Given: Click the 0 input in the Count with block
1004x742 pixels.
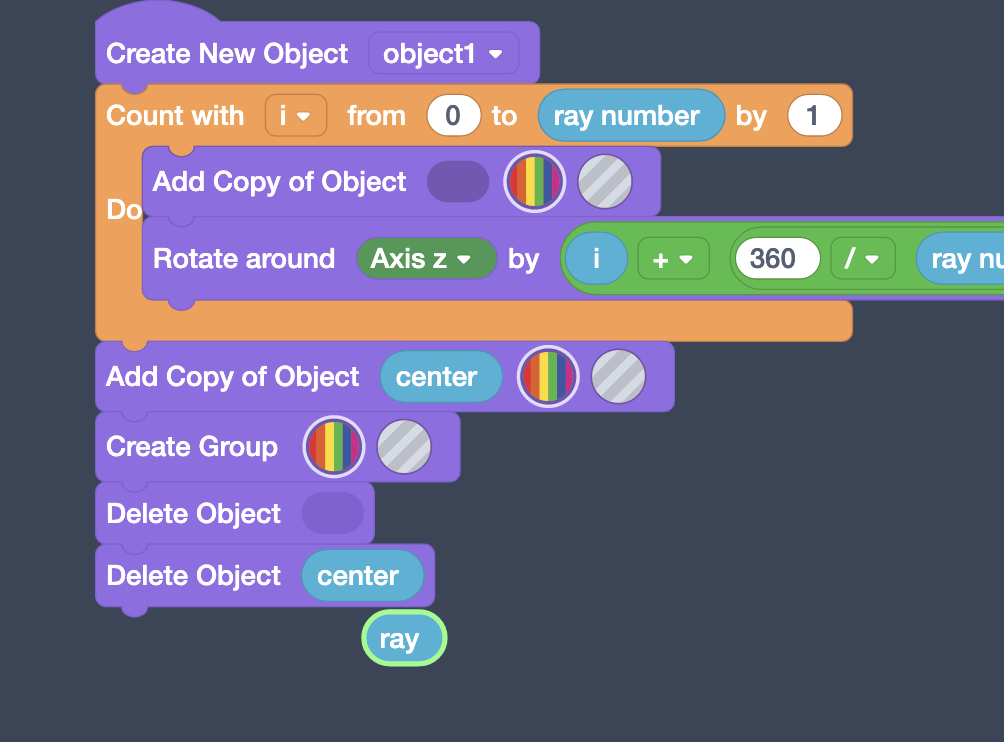Looking at the screenshot, I should pos(453,115).
